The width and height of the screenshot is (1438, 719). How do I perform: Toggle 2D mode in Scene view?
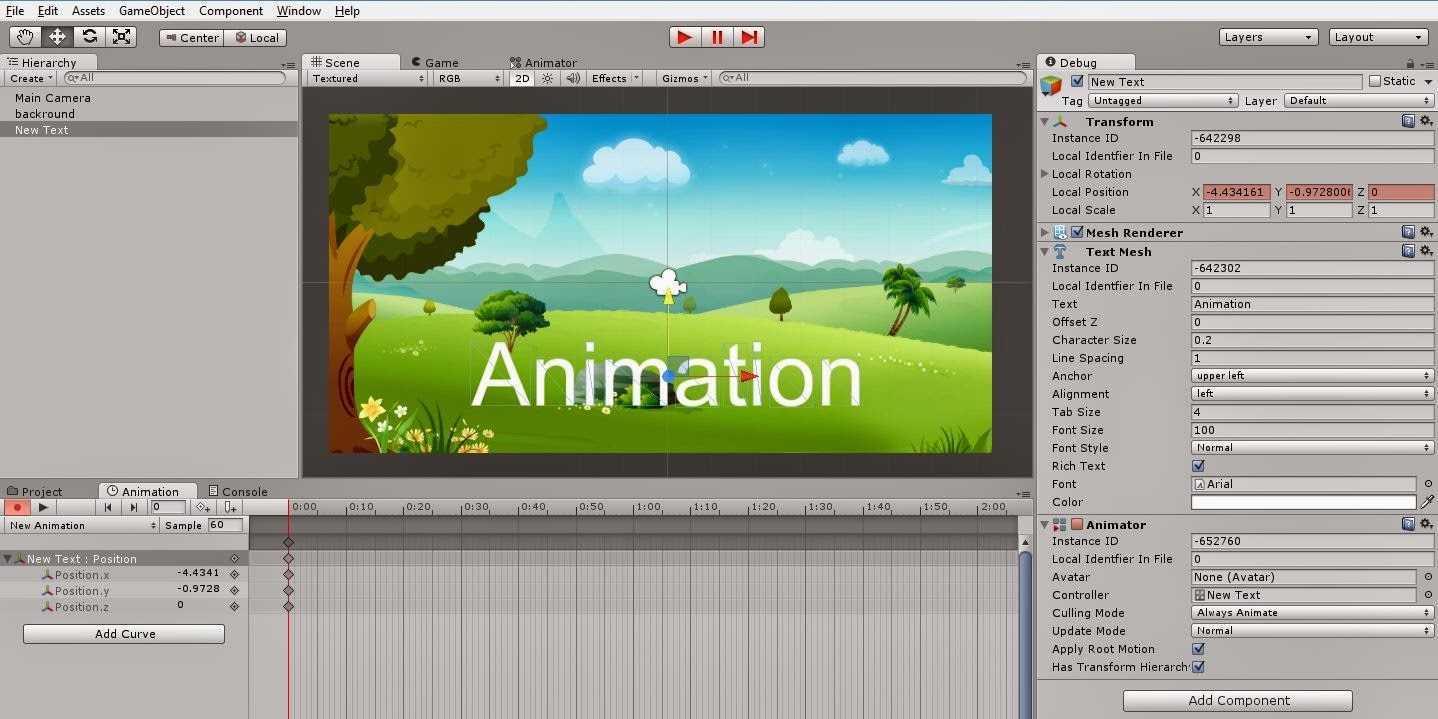521,78
